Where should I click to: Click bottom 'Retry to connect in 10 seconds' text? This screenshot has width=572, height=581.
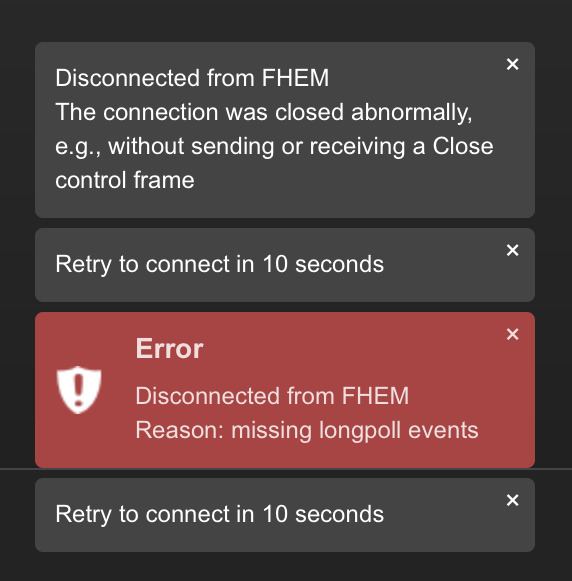(220, 514)
